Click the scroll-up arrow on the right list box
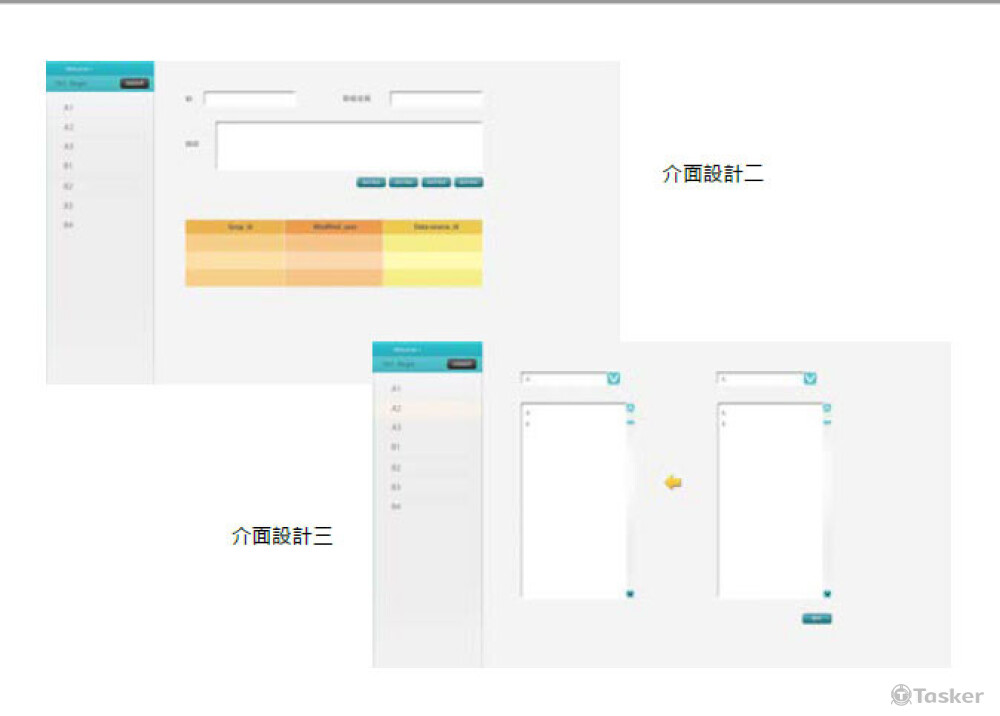This screenshot has height=716, width=1000. (827, 408)
